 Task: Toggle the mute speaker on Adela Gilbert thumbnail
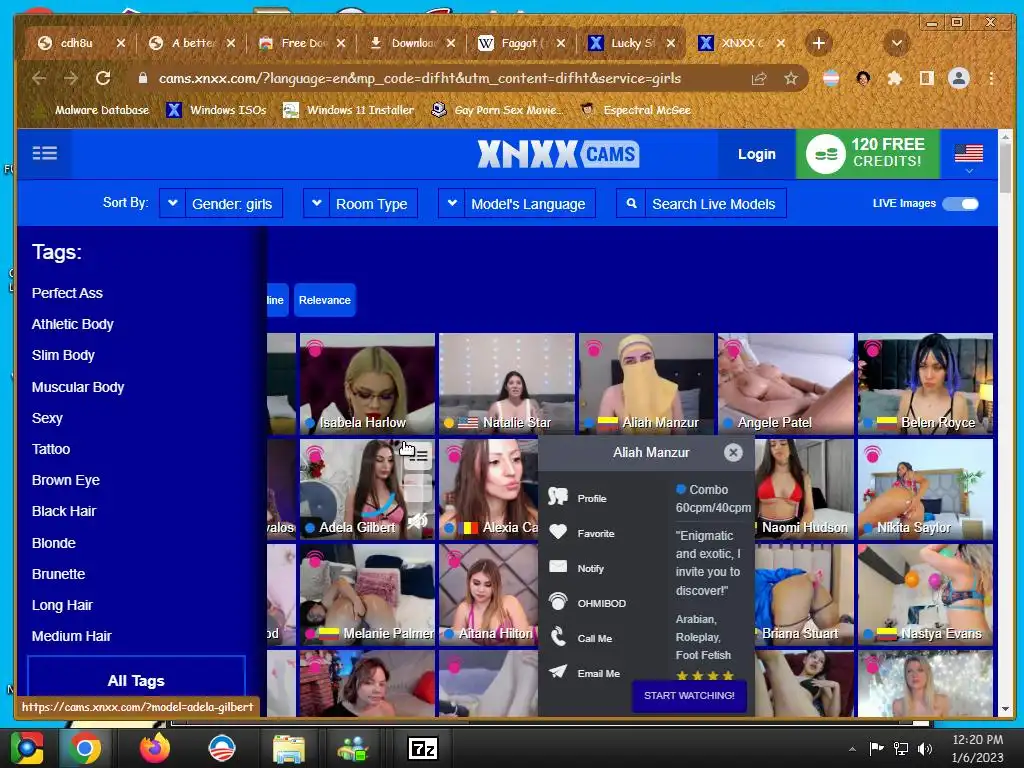417,521
